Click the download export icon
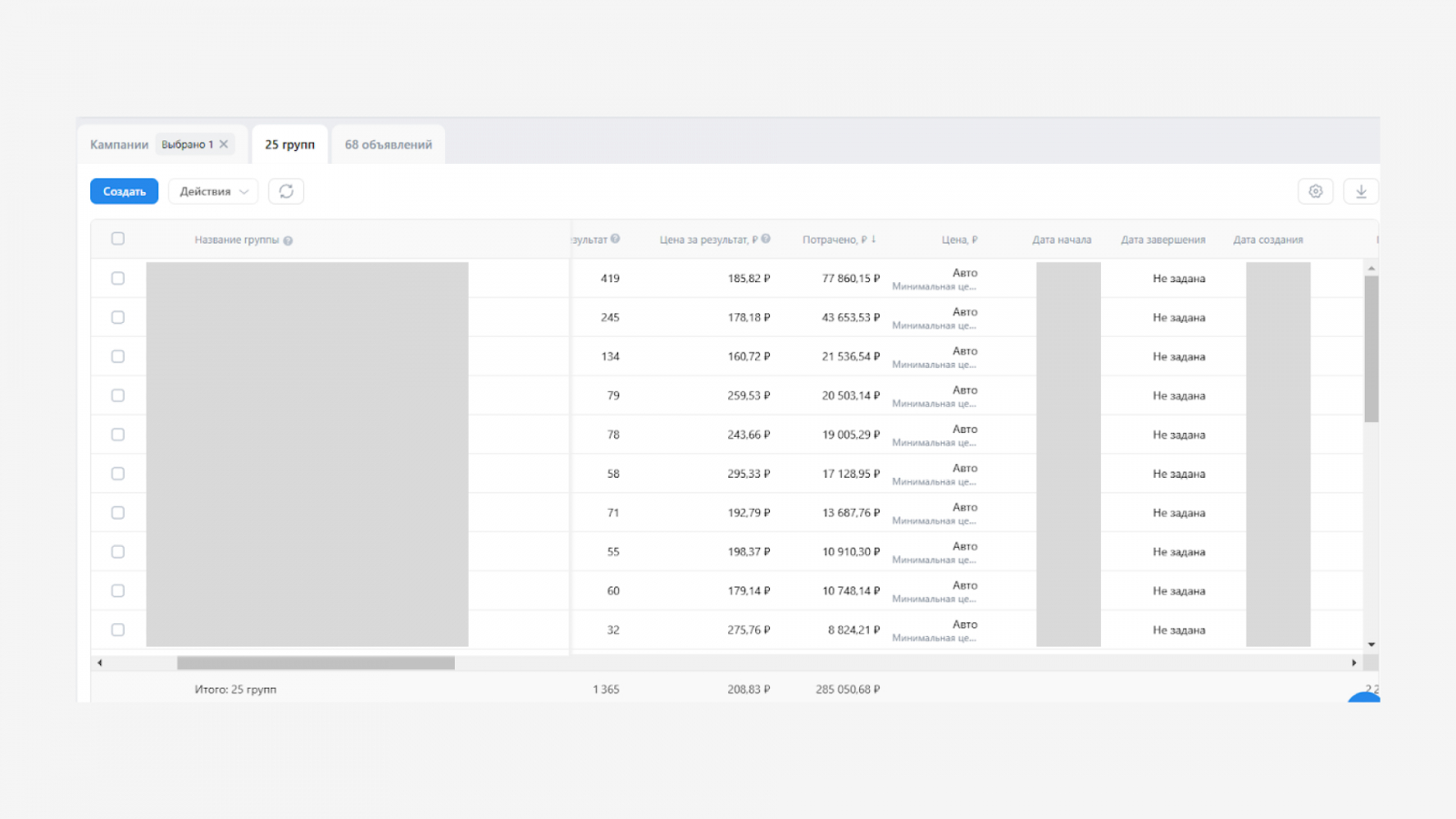The image size is (1456, 819). point(1360,191)
